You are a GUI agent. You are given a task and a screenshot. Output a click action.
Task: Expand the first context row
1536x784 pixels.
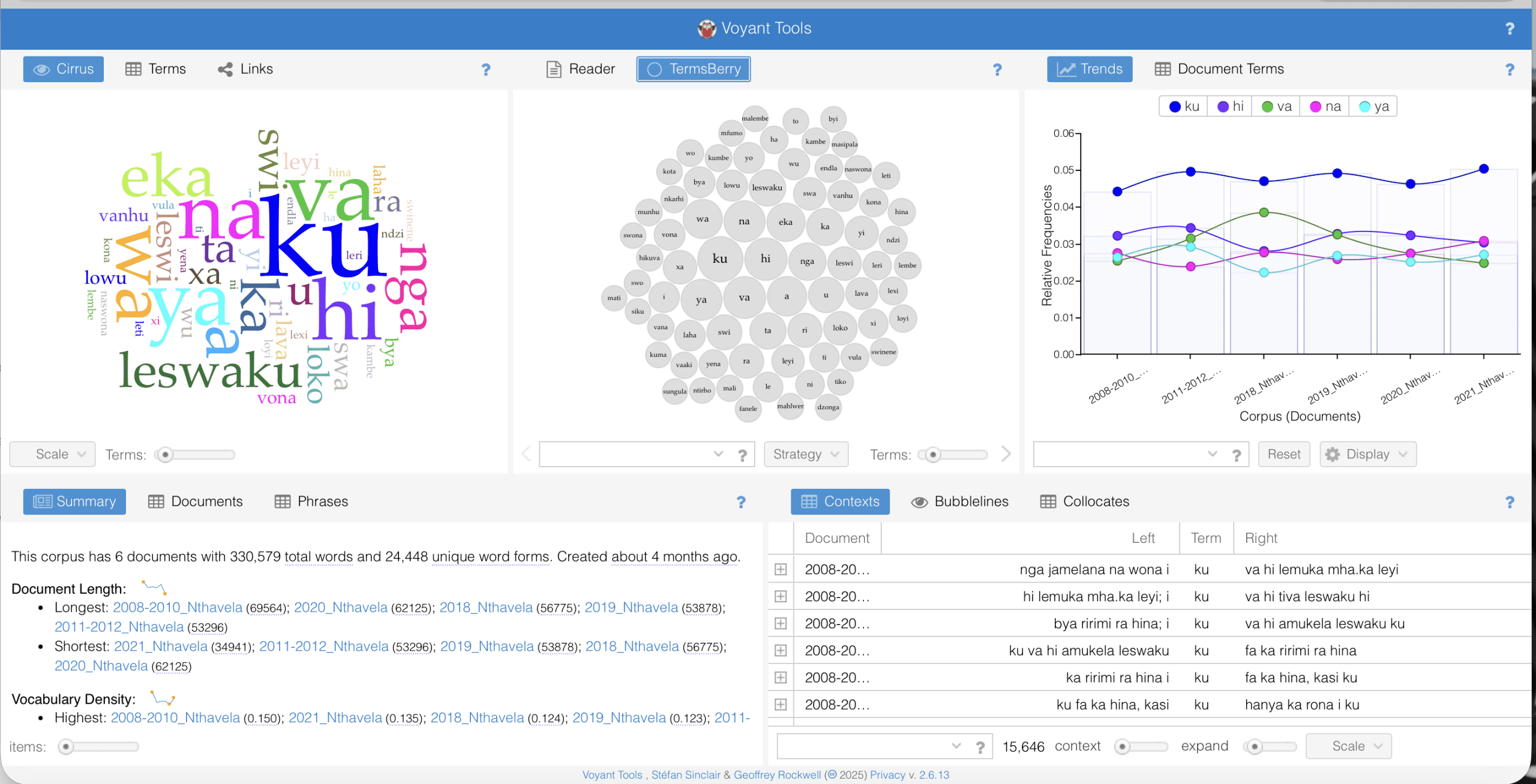(x=781, y=569)
